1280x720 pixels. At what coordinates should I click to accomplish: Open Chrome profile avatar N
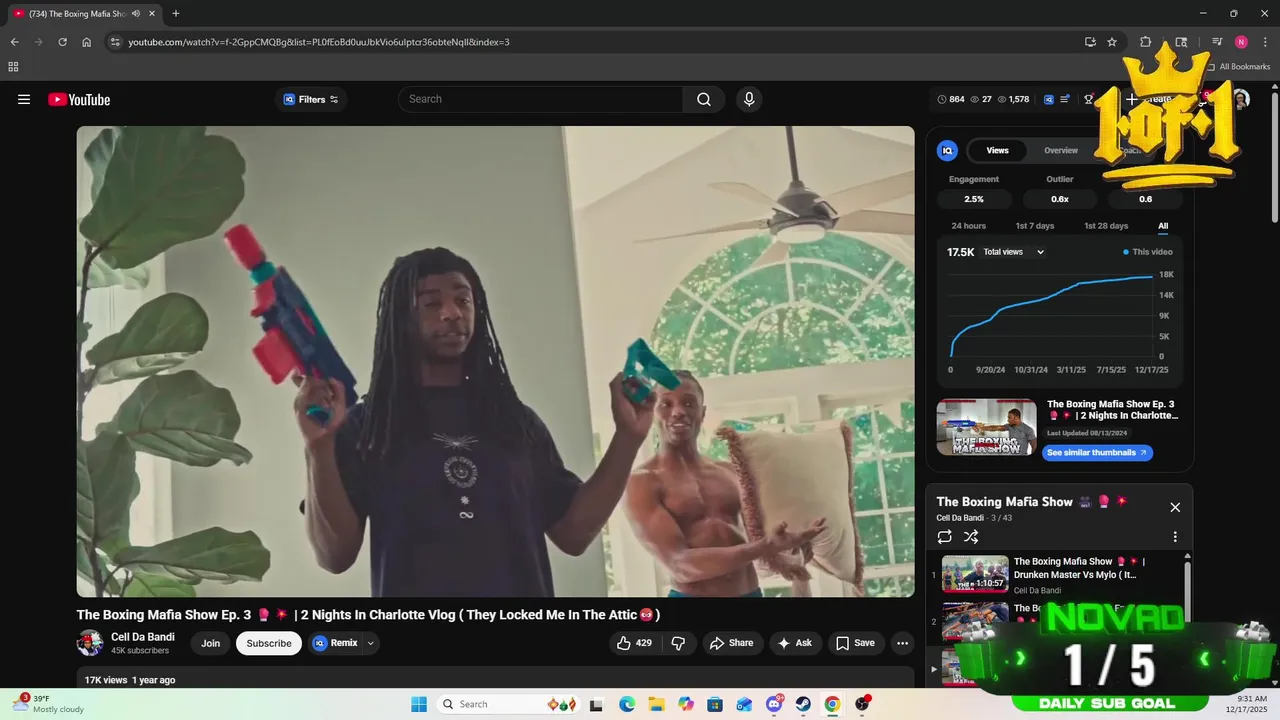pyautogui.click(x=1241, y=42)
